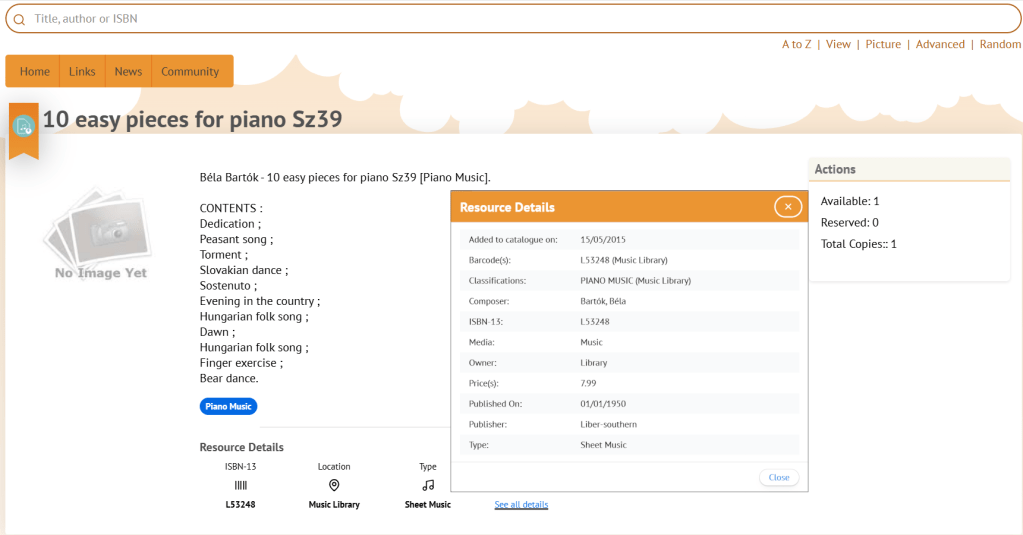Open the Home menu item
1023x535 pixels.
[35, 71]
